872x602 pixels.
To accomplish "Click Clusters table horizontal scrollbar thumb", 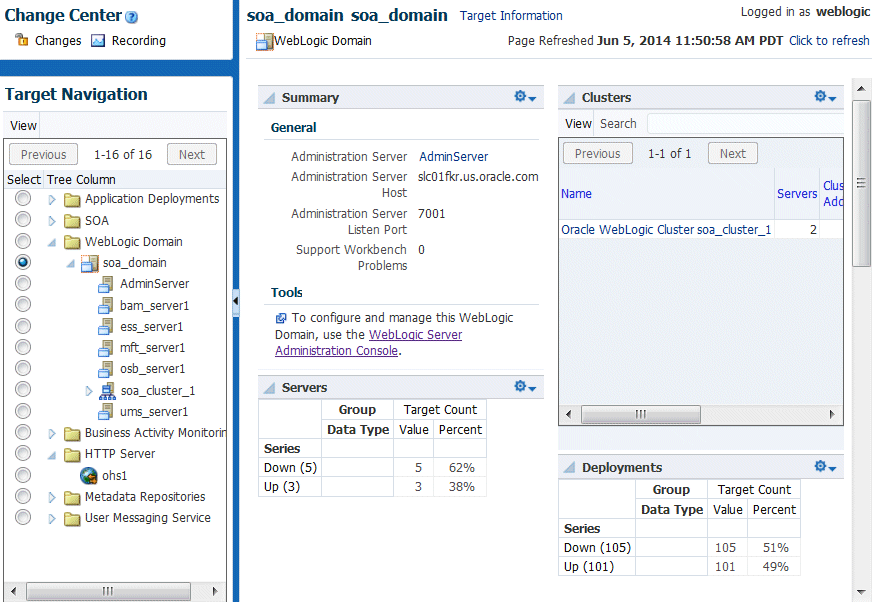I will pyautogui.click(x=641, y=414).
